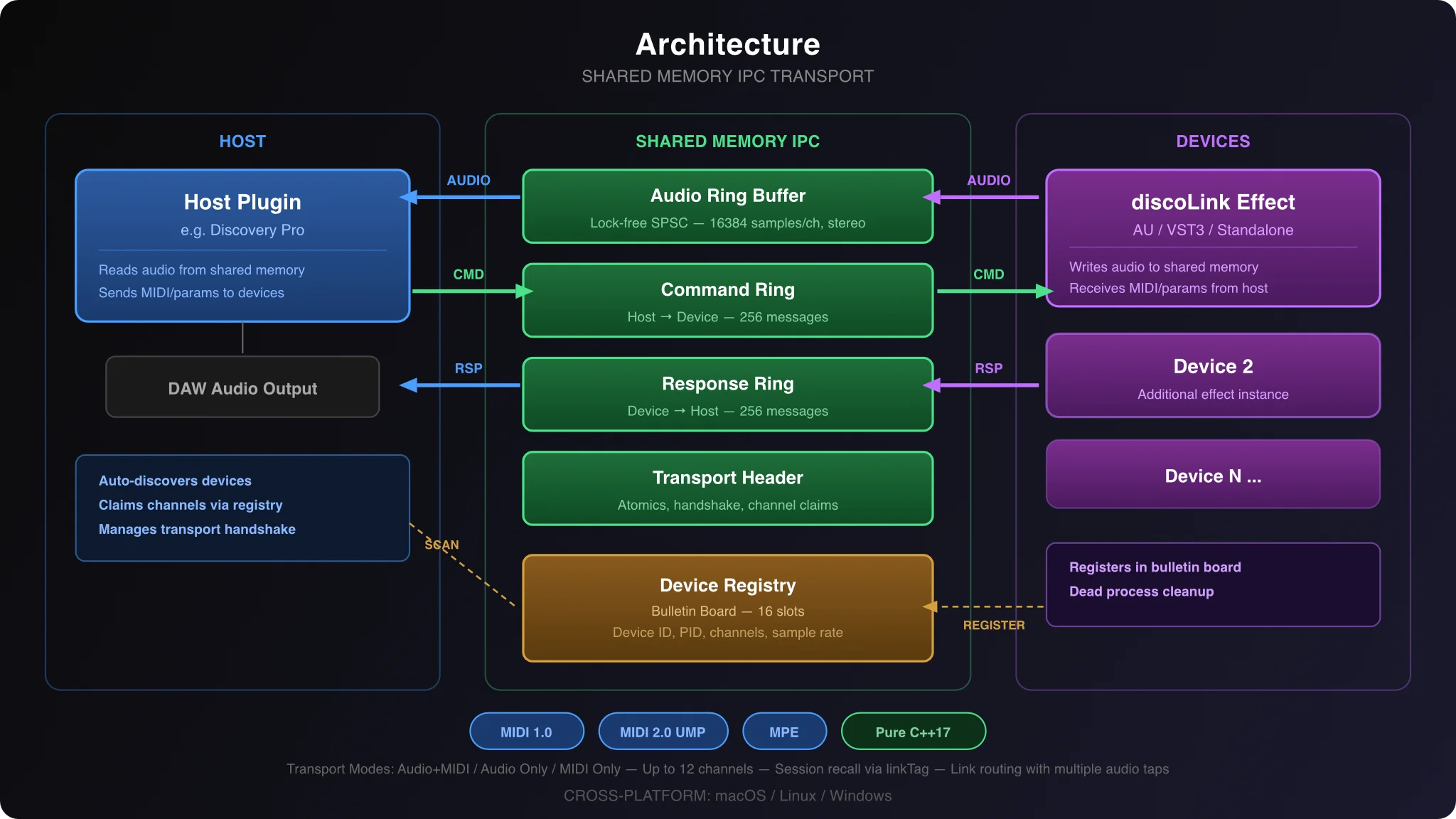Click the Architecture title heading
The image size is (1456, 819).
click(727, 44)
